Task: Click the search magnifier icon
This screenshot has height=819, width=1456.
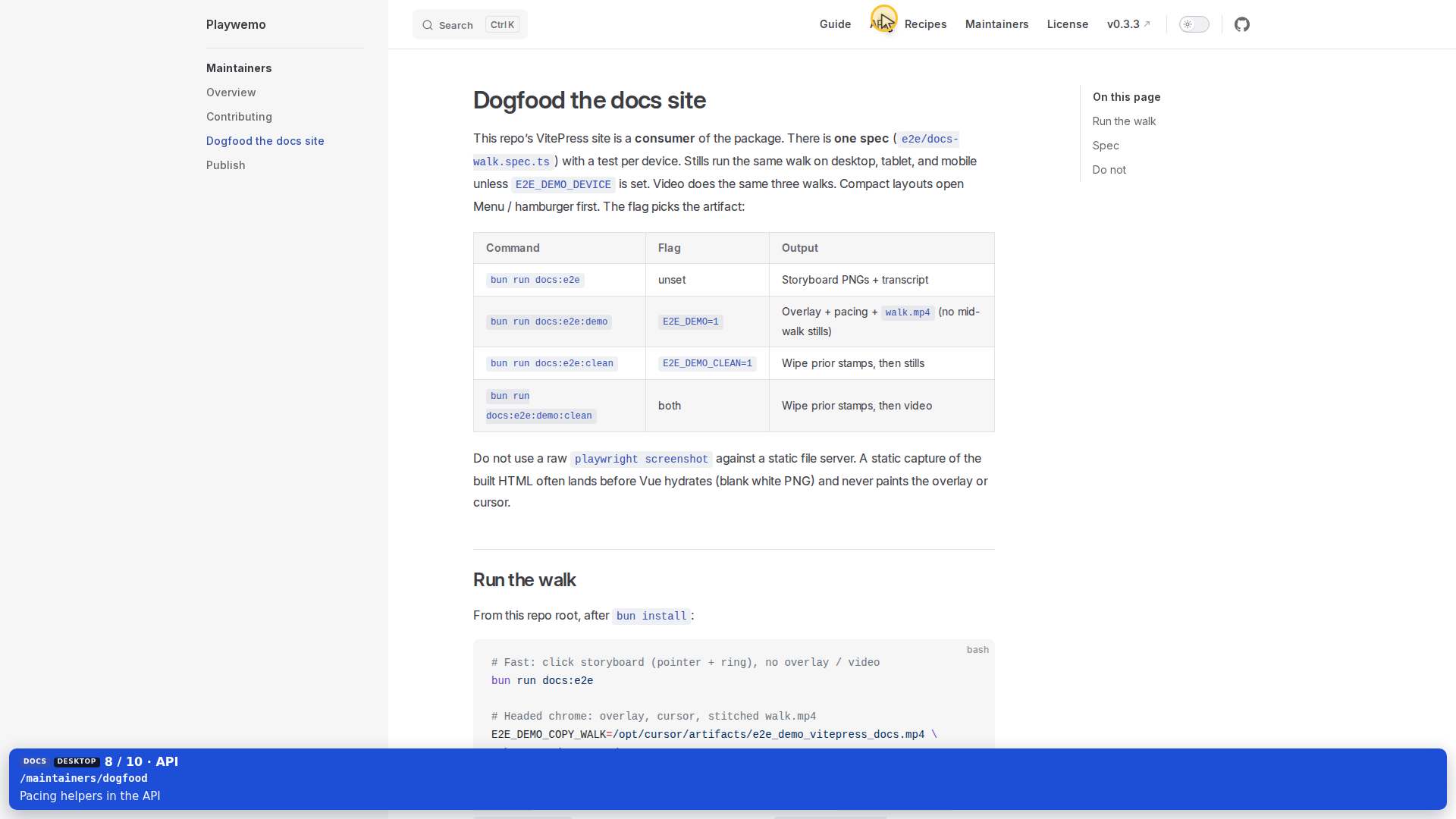Action: (428, 25)
